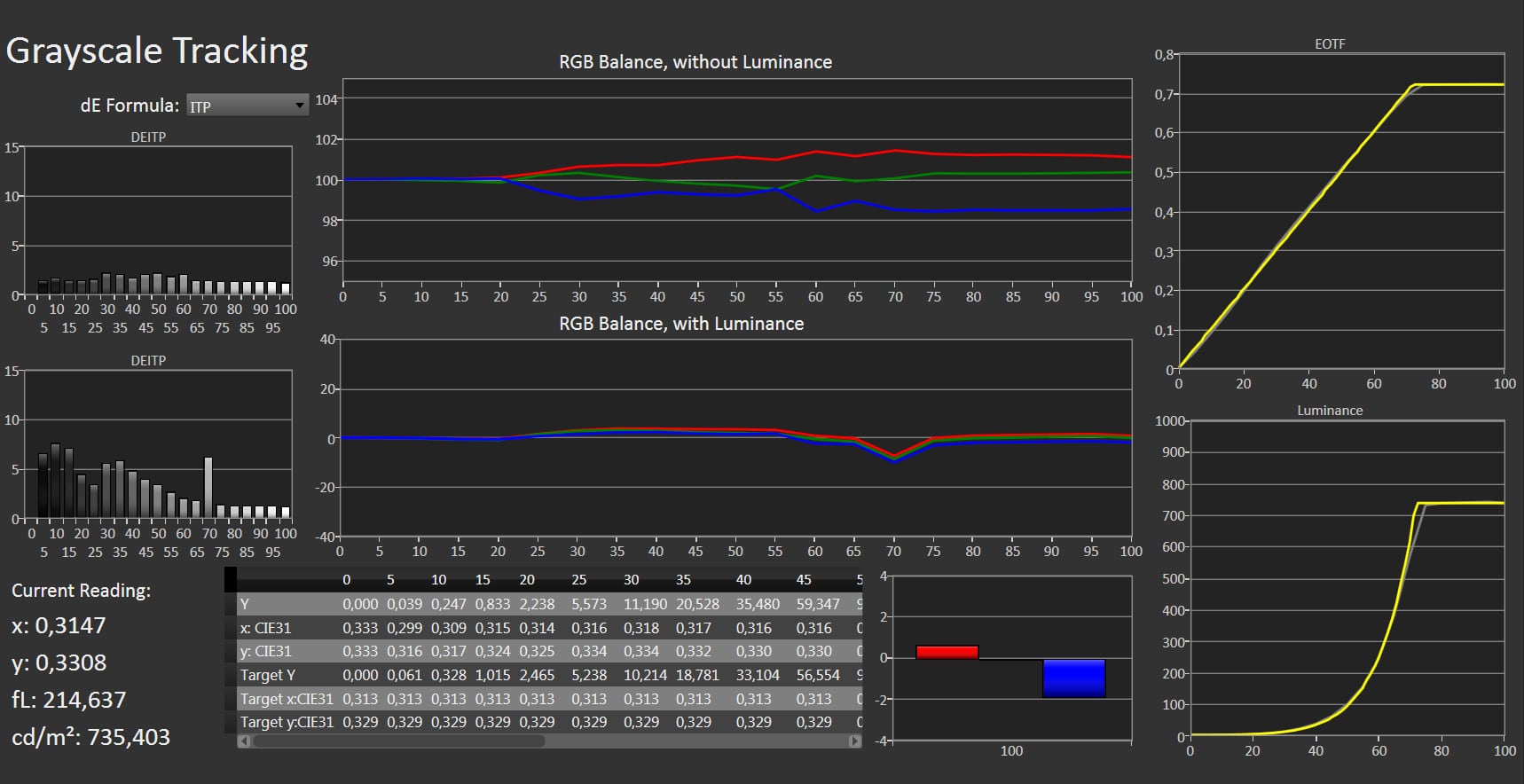Click the table's scroll left arrow

coord(244,741)
